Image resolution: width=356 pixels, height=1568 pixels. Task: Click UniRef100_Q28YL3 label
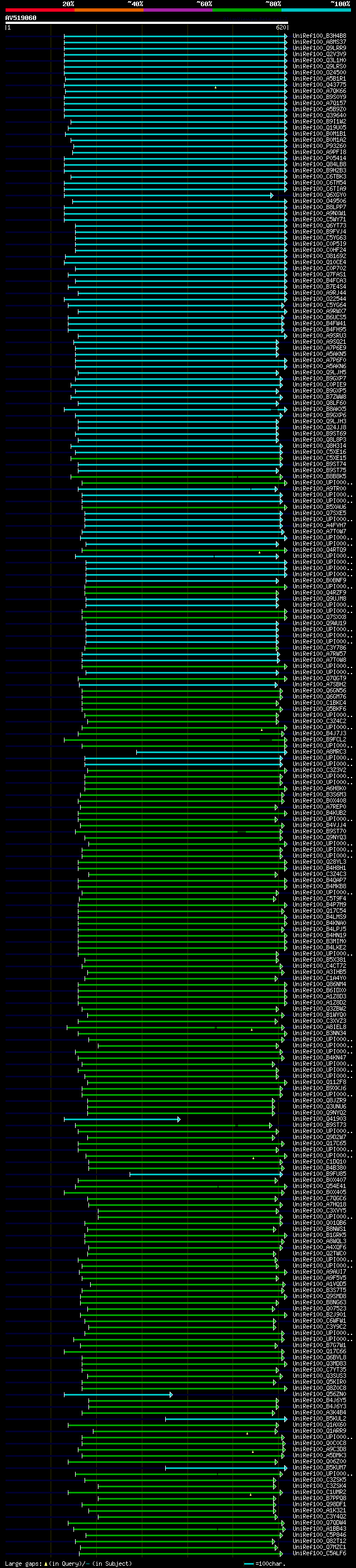(x=319, y=862)
